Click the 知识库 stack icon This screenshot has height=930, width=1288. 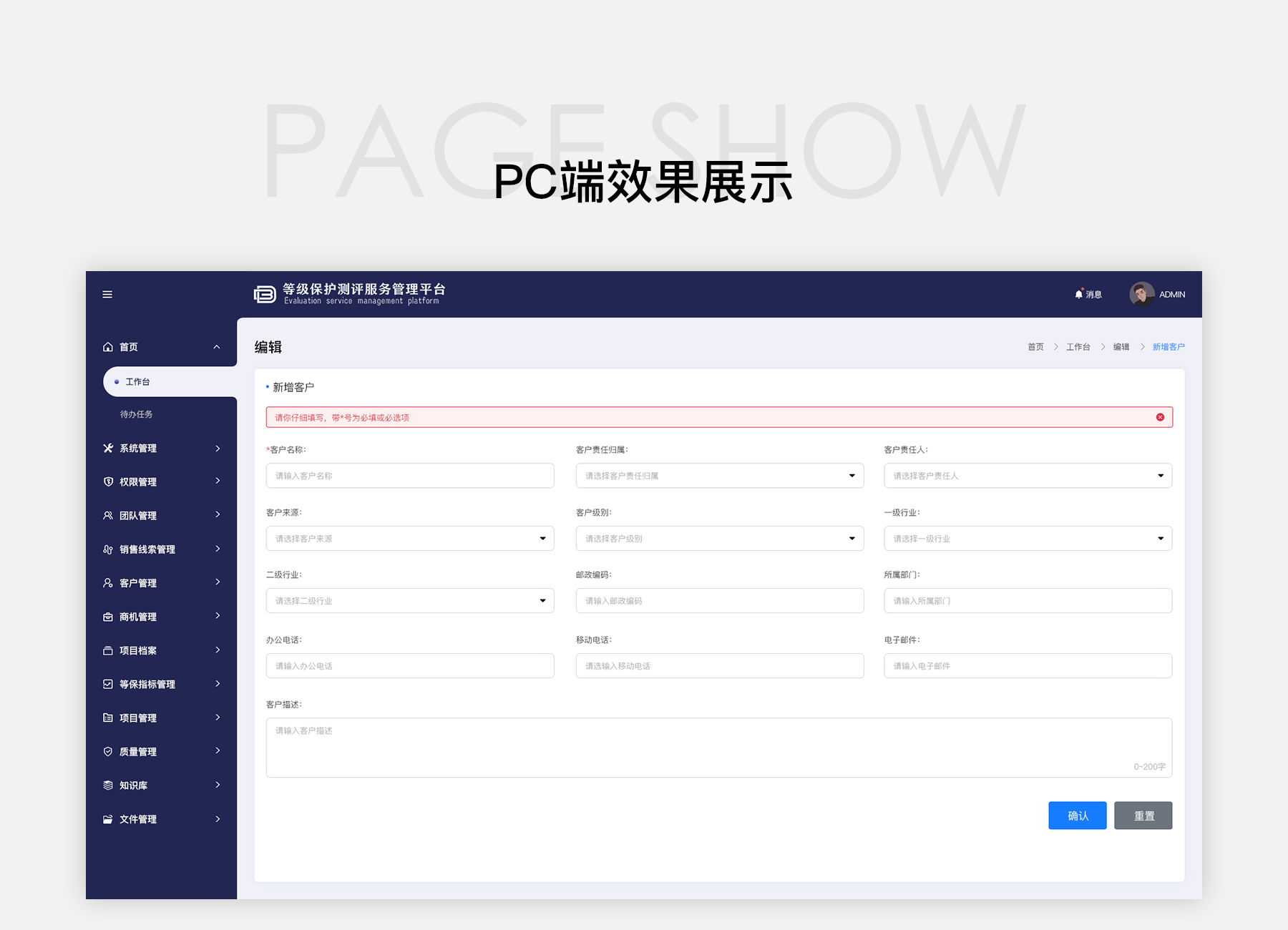[108, 785]
